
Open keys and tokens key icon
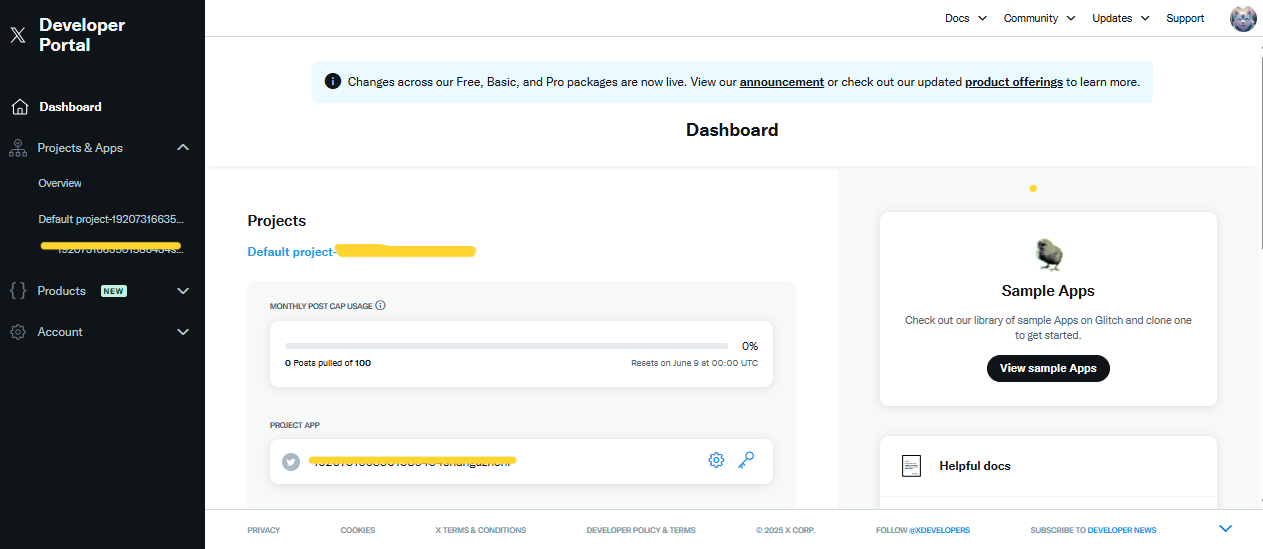[746, 460]
